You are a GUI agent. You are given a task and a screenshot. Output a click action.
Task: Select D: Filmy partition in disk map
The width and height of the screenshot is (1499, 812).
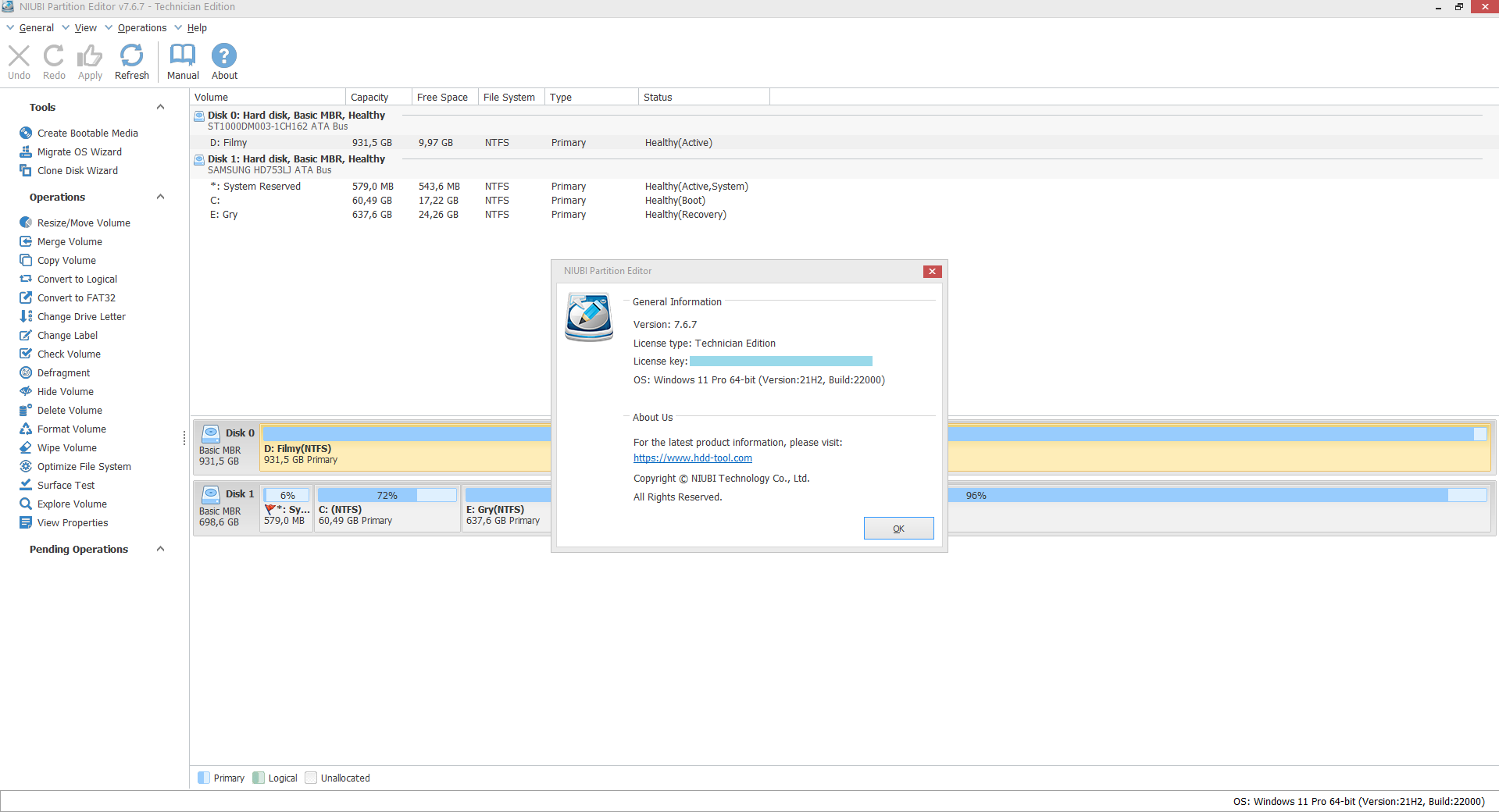click(x=406, y=447)
